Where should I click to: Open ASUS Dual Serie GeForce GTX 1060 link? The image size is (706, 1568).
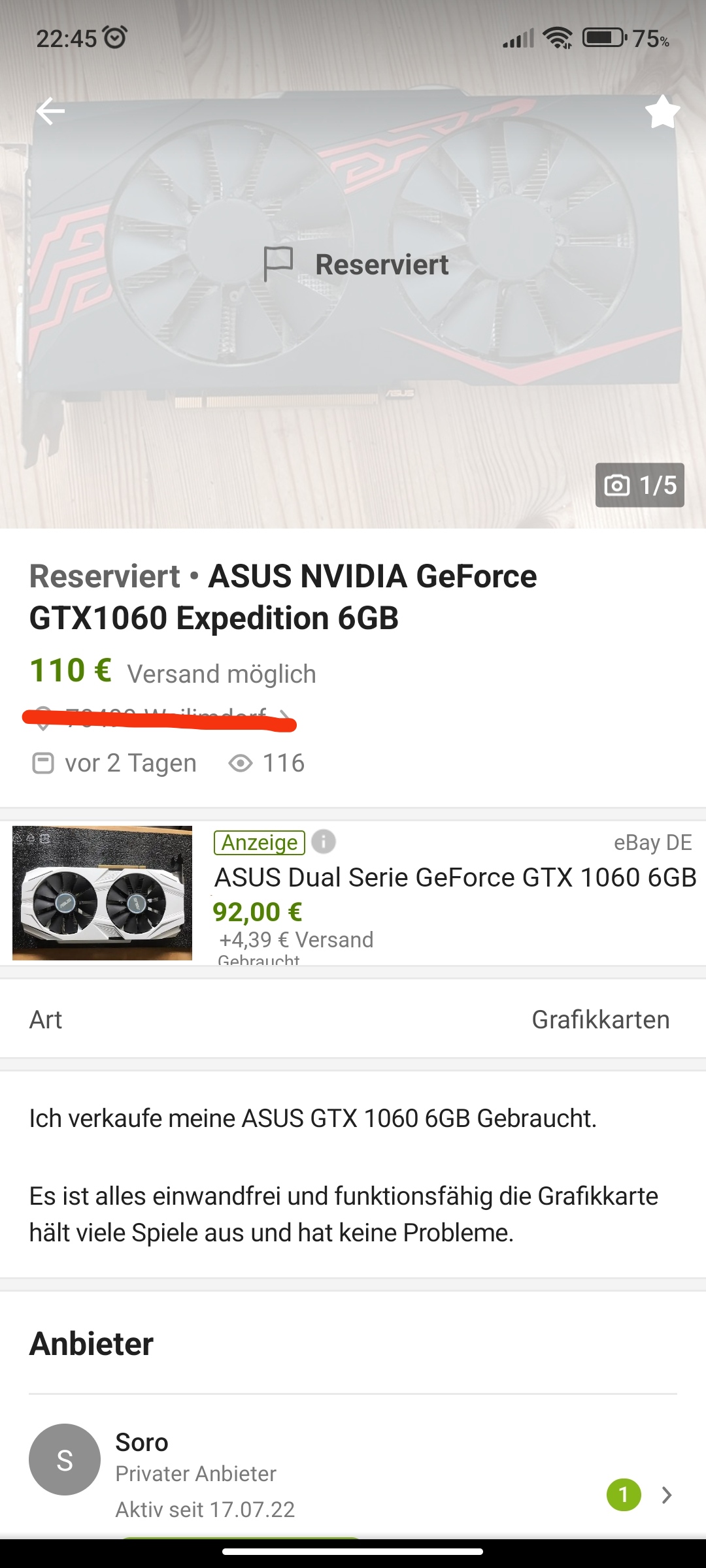click(456, 877)
